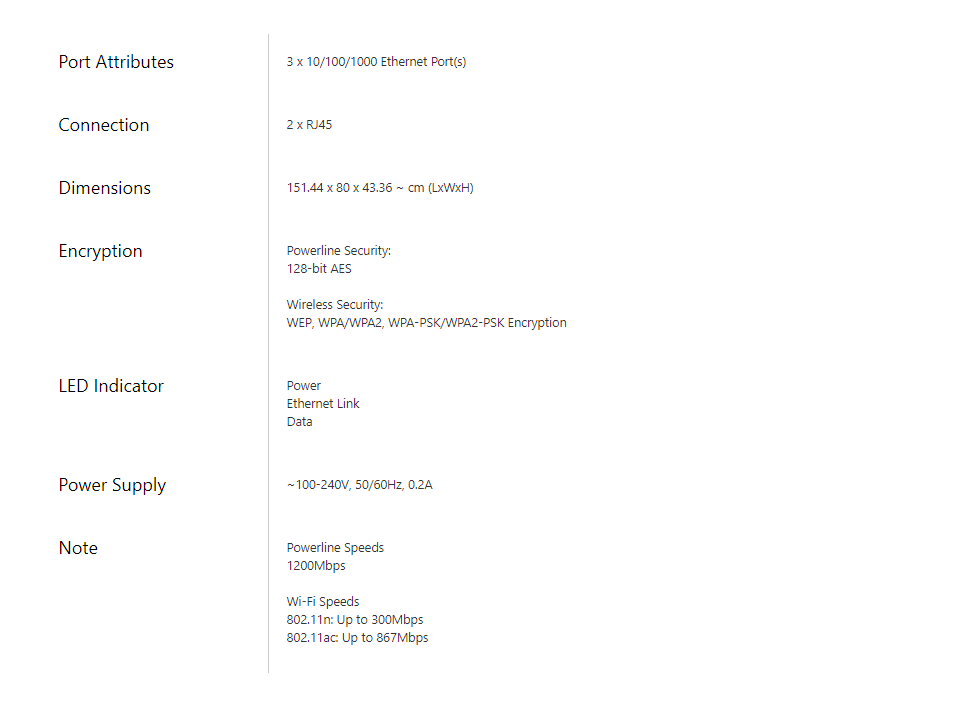The width and height of the screenshot is (960, 707).
Task: Click the Note heading
Action: click(78, 548)
